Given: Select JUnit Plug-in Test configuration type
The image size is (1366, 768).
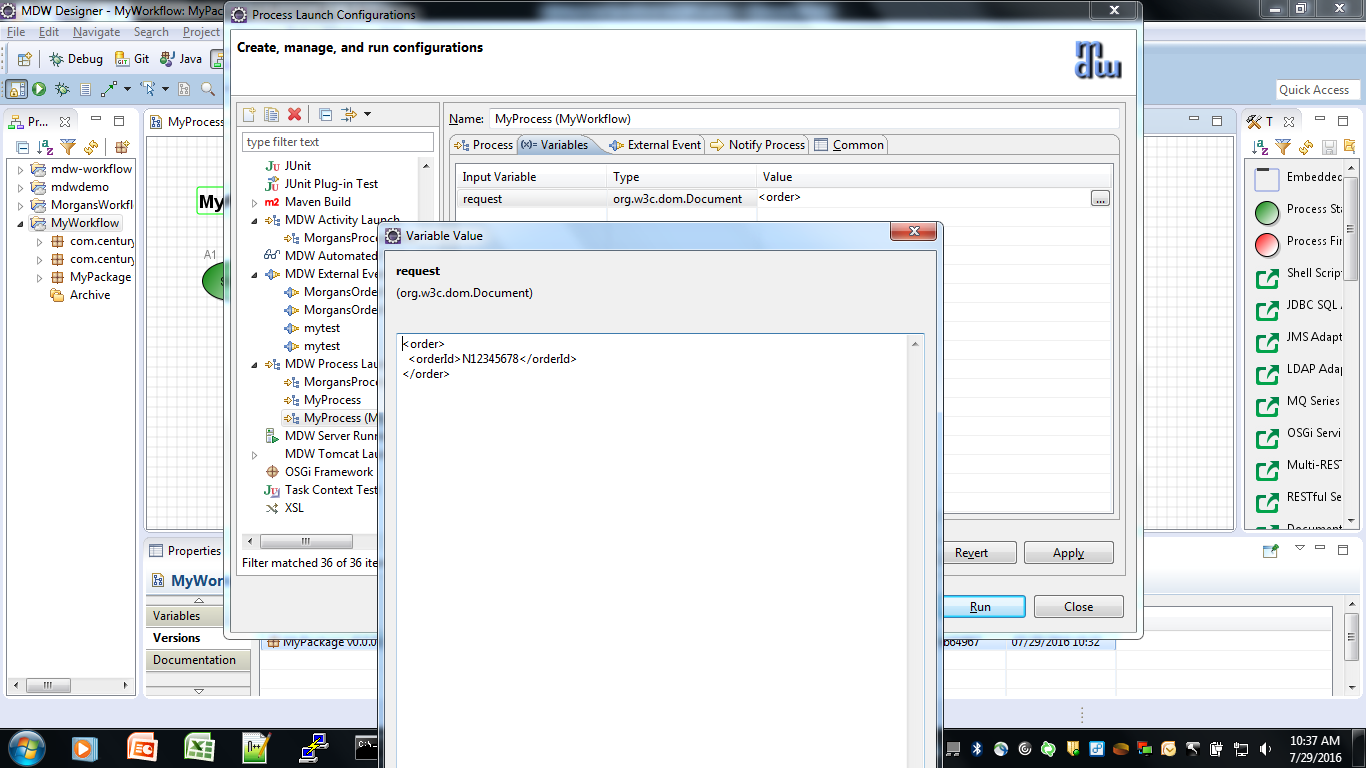Looking at the screenshot, I should 331,184.
